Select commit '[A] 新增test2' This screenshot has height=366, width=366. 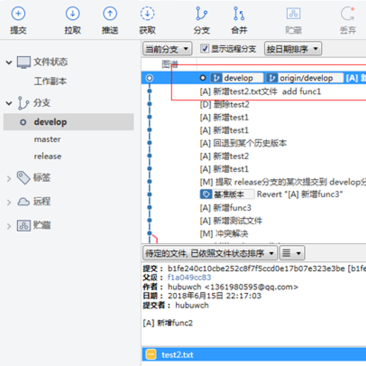(x=224, y=156)
